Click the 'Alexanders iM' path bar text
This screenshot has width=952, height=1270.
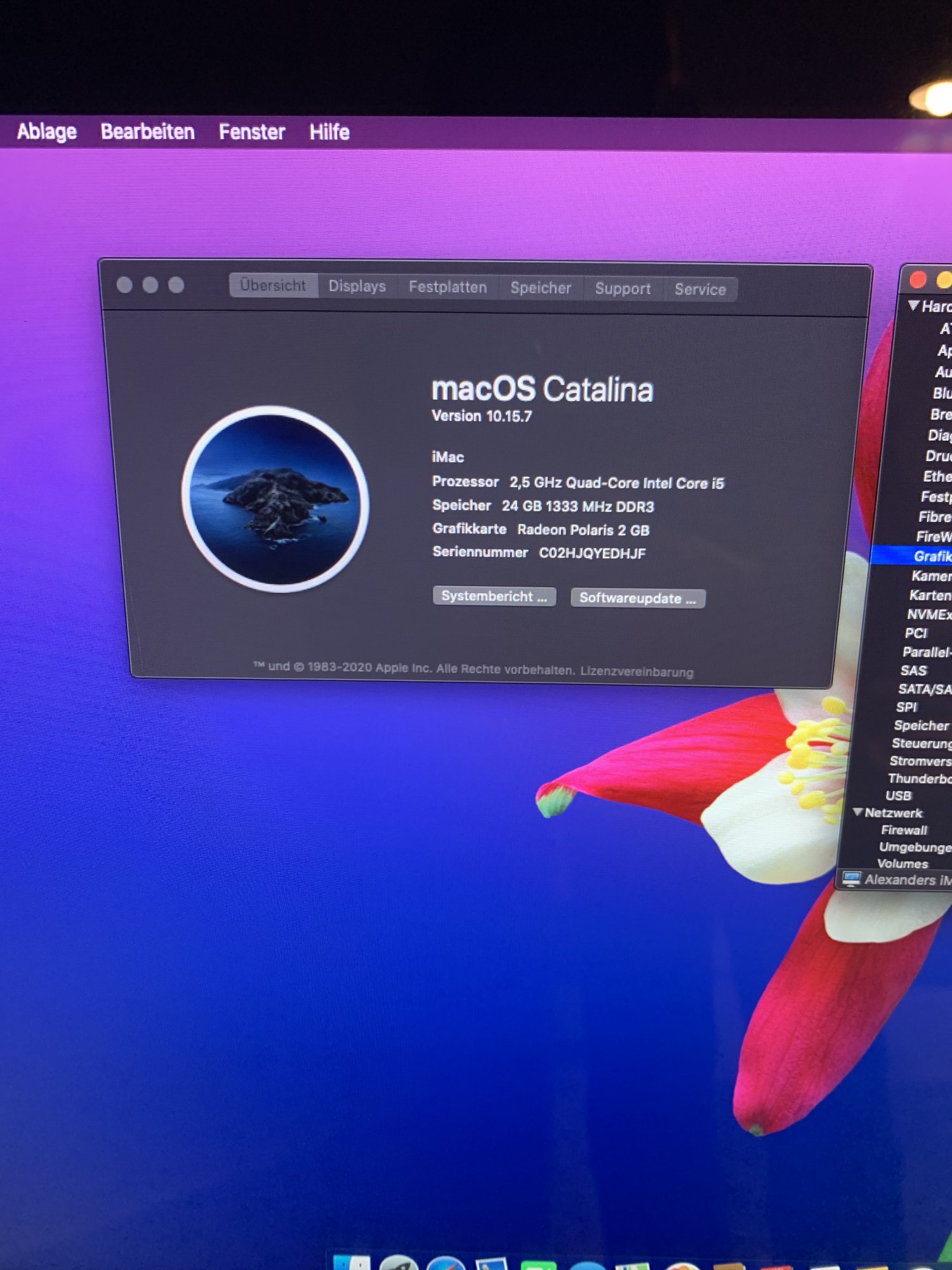(908, 879)
